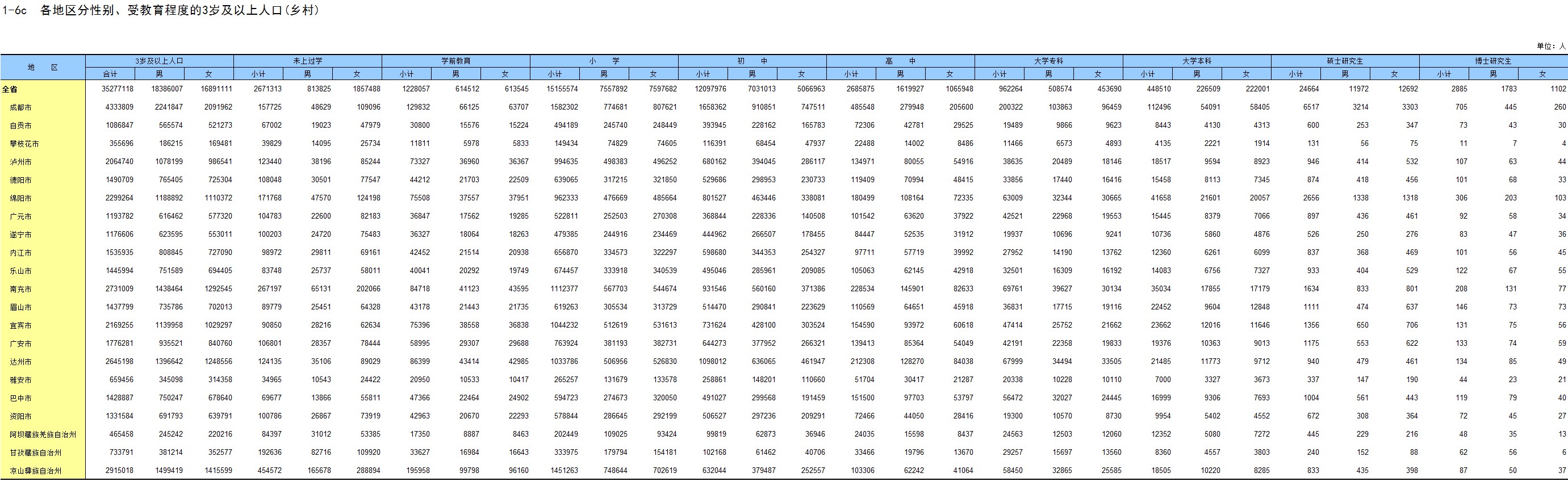Viewport: 1568px width, 498px height.
Task: Click the '成都市' row label
Action: pyautogui.click(x=20, y=107)
